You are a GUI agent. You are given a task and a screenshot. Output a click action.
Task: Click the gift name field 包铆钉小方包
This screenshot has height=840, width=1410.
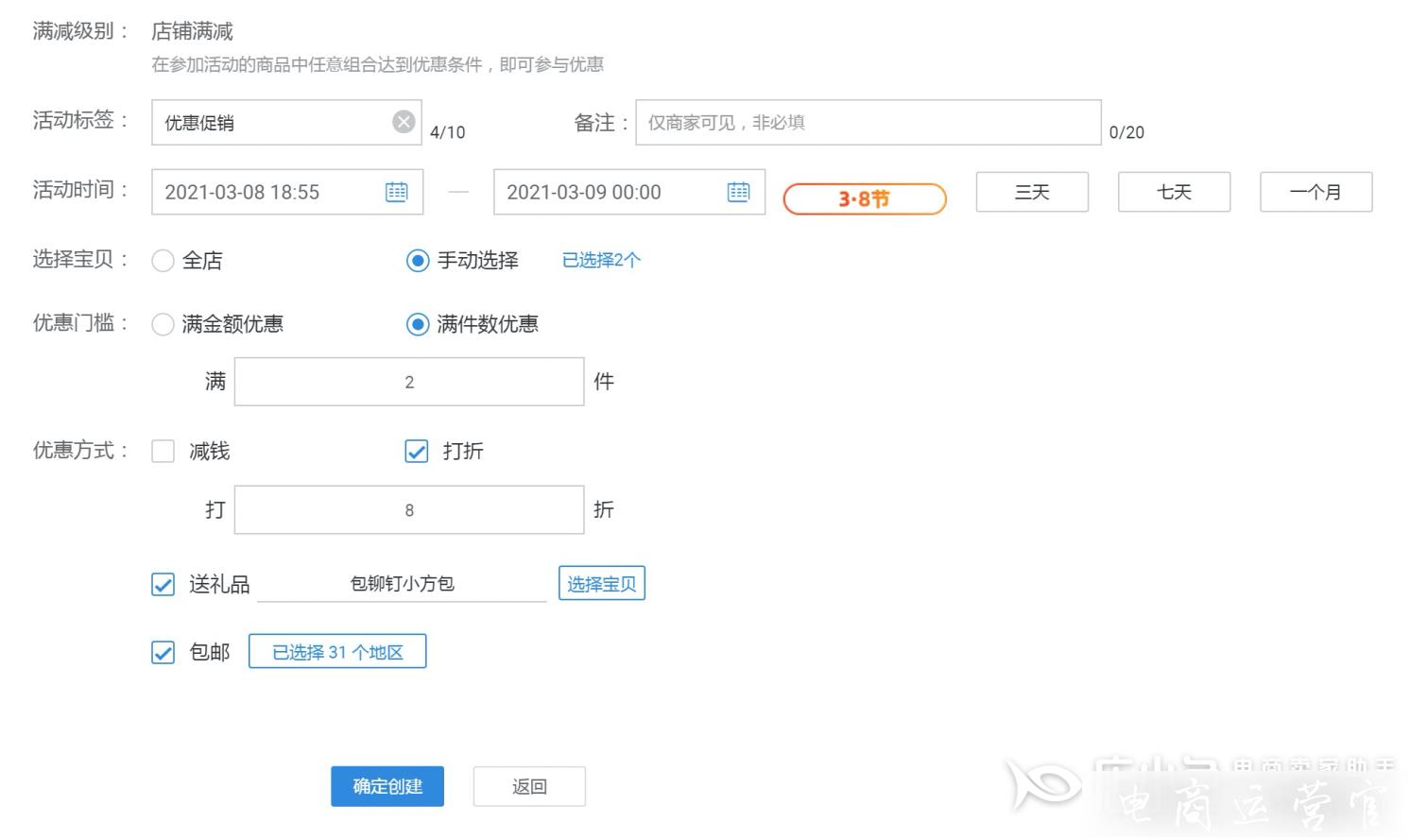point(403,584)
